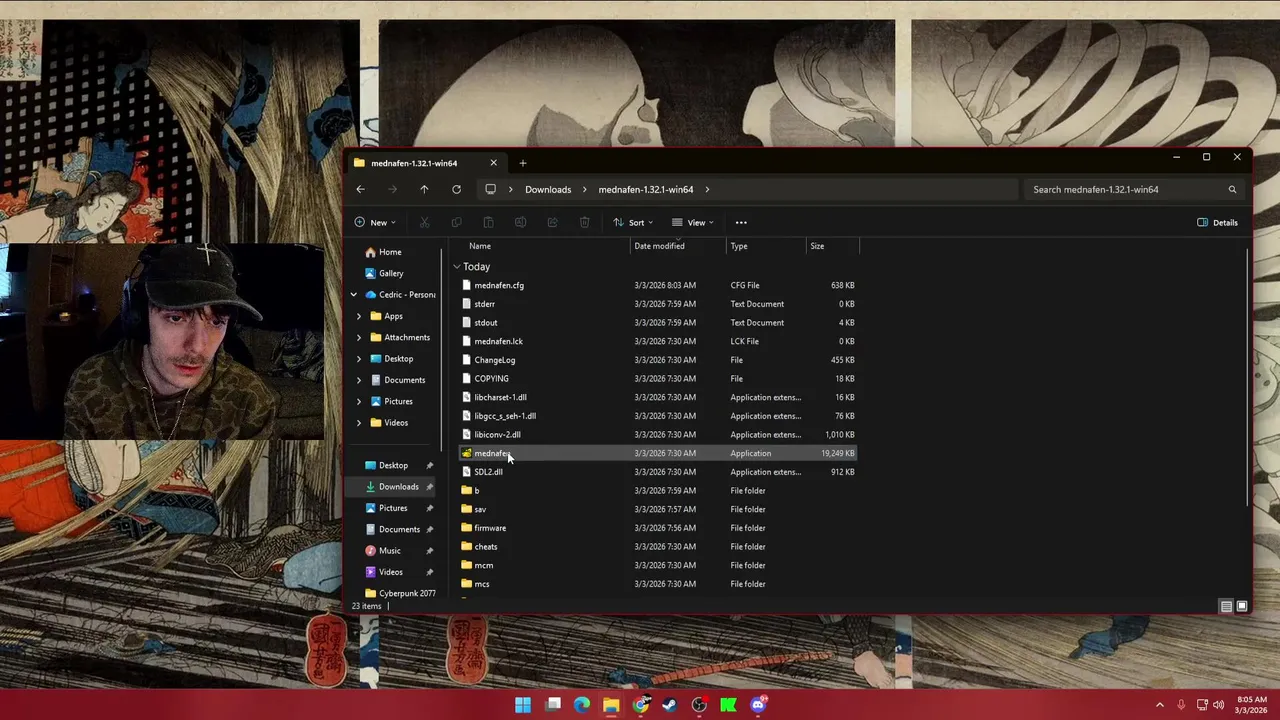This screenshot has height=720, width=1280.
Task: Open the See more ellipsis menu
Action: point(741,222)
